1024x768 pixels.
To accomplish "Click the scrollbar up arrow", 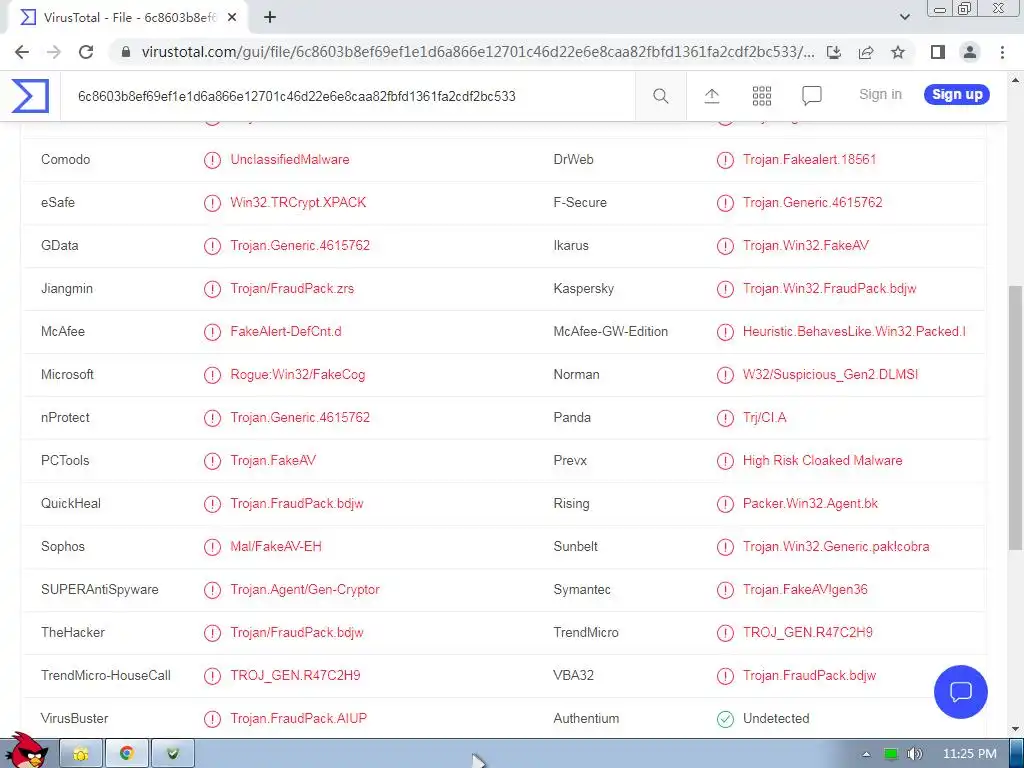I will tap(1015, 80).
